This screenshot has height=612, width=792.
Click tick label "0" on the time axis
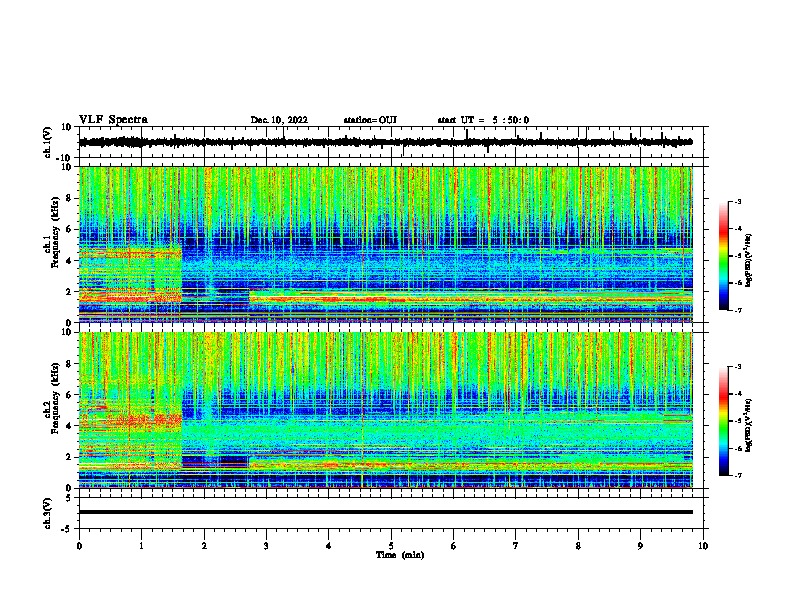[79, 546]
